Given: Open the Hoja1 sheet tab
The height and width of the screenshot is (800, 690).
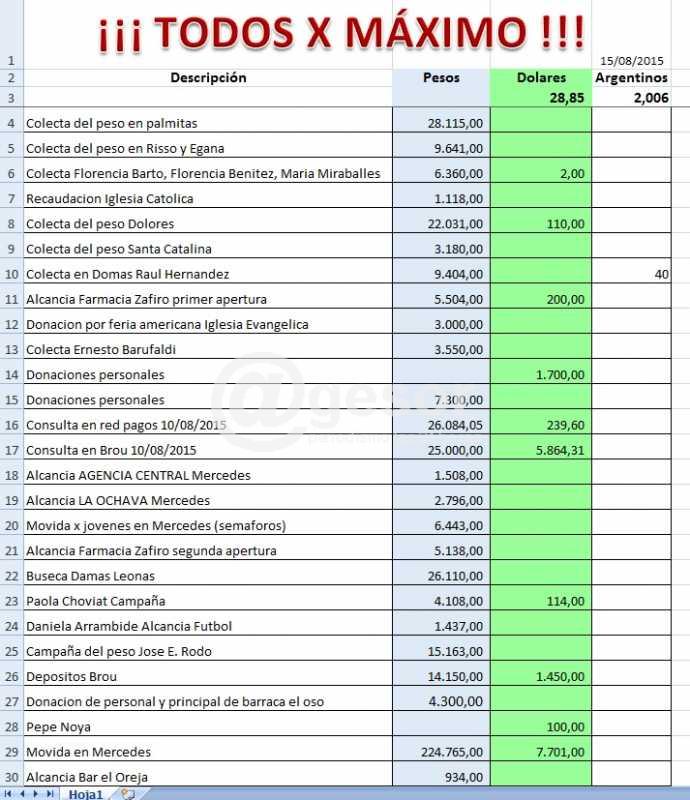Looking at the screenshot, I should click(x=86, y=793).
